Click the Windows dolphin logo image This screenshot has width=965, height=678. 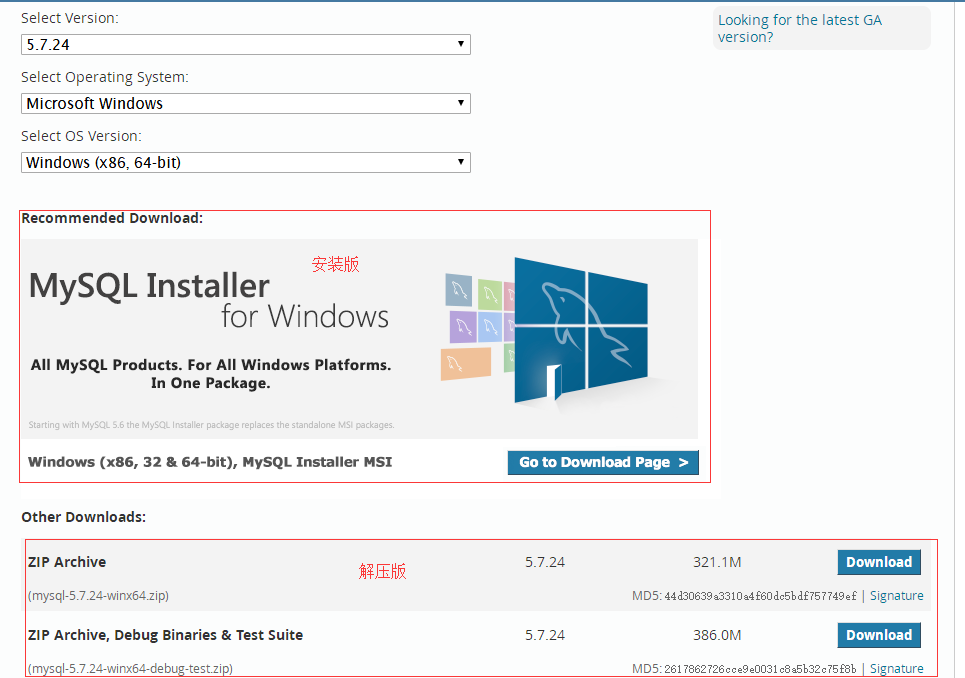tap(581, 330)
